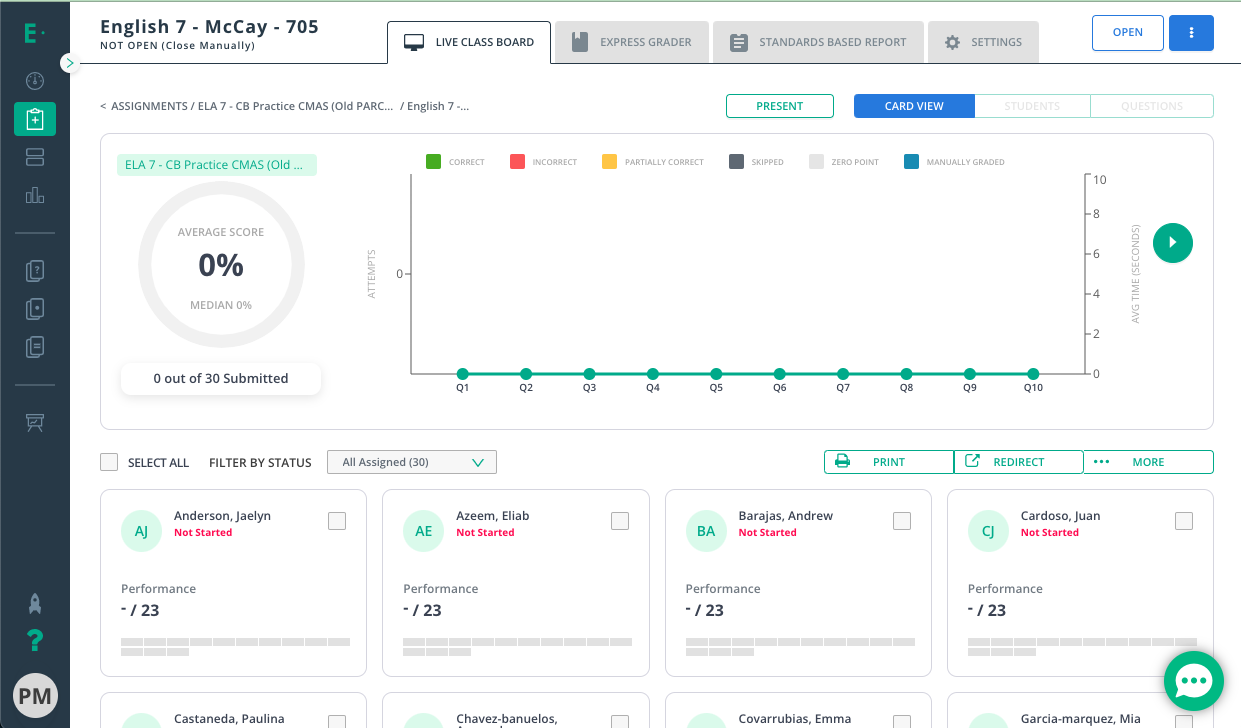This screenshot has height=728, width=1241.
Task: Check the SELECT ALL checkbox
Action: pyautogui.click(x=109, y=462)
